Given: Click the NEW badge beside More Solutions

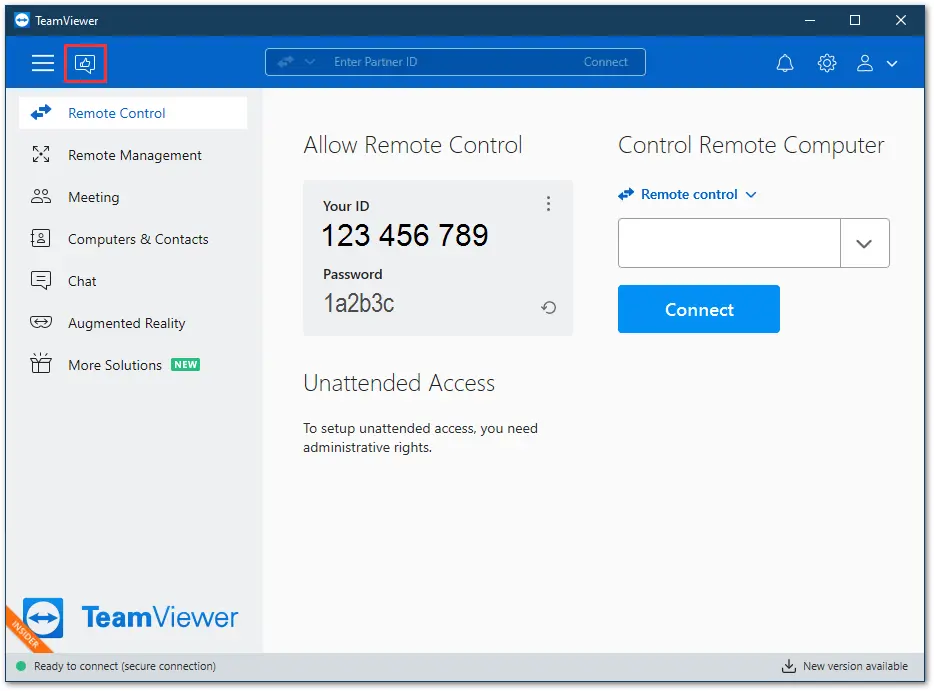Looking at the screenshot, I should [x=185, y=365].
